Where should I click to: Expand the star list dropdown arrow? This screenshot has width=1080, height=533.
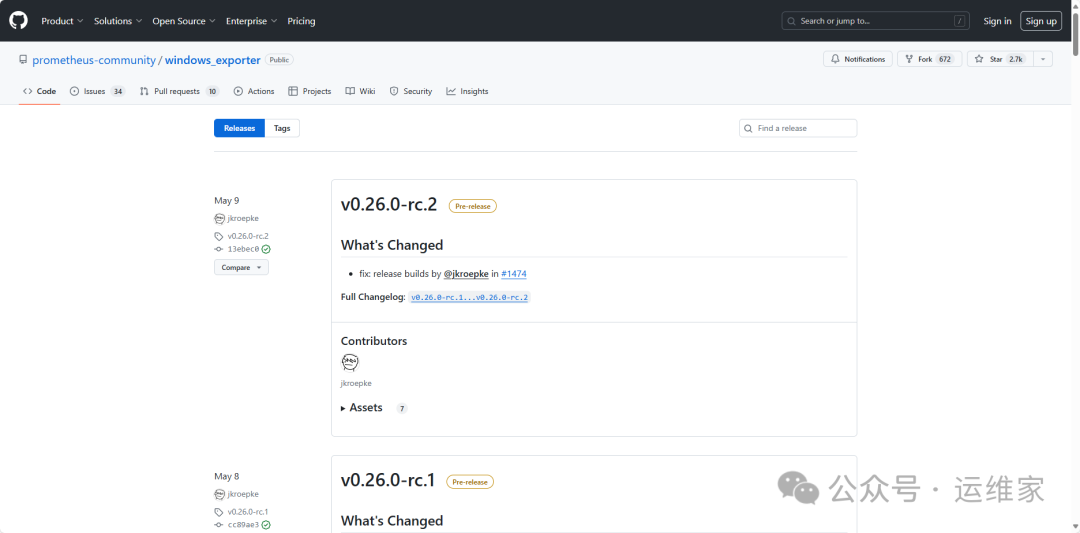click(x=1044, y=59)
